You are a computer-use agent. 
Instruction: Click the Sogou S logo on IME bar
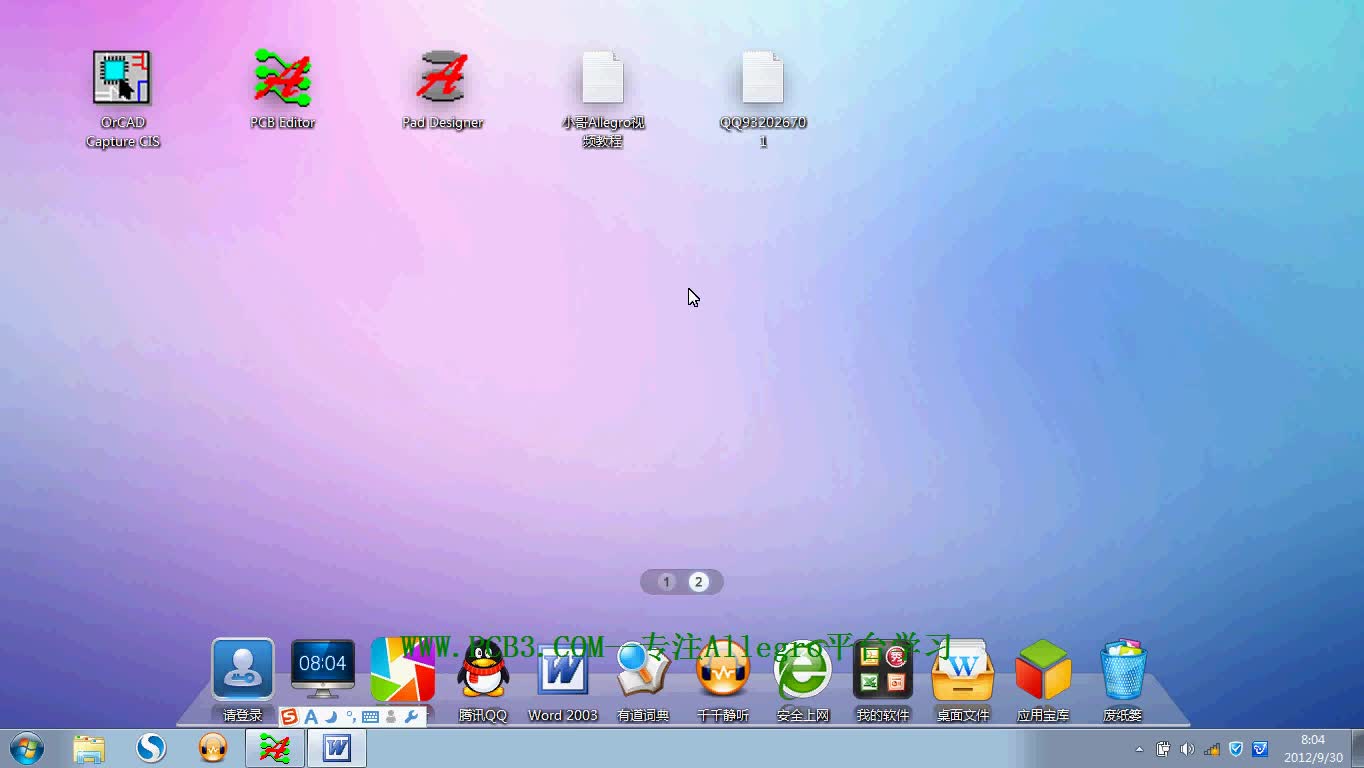click(x=290, y=717)
